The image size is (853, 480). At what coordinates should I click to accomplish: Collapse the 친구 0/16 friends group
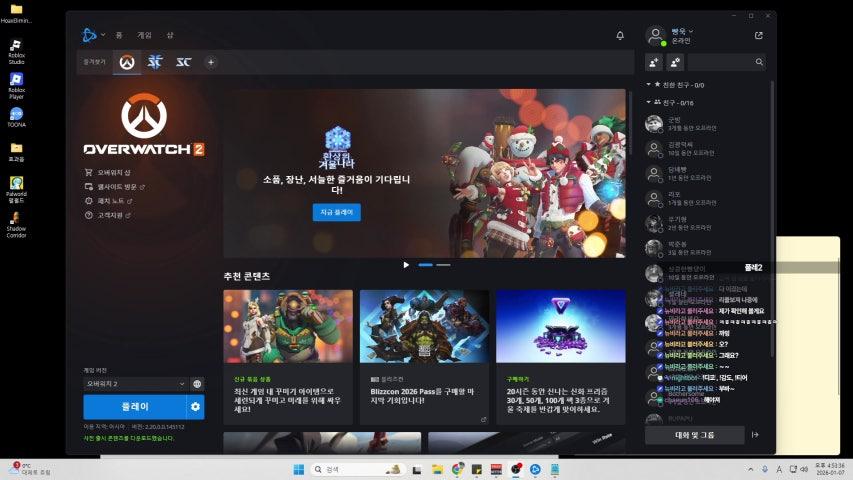click(x=649, y=102)
